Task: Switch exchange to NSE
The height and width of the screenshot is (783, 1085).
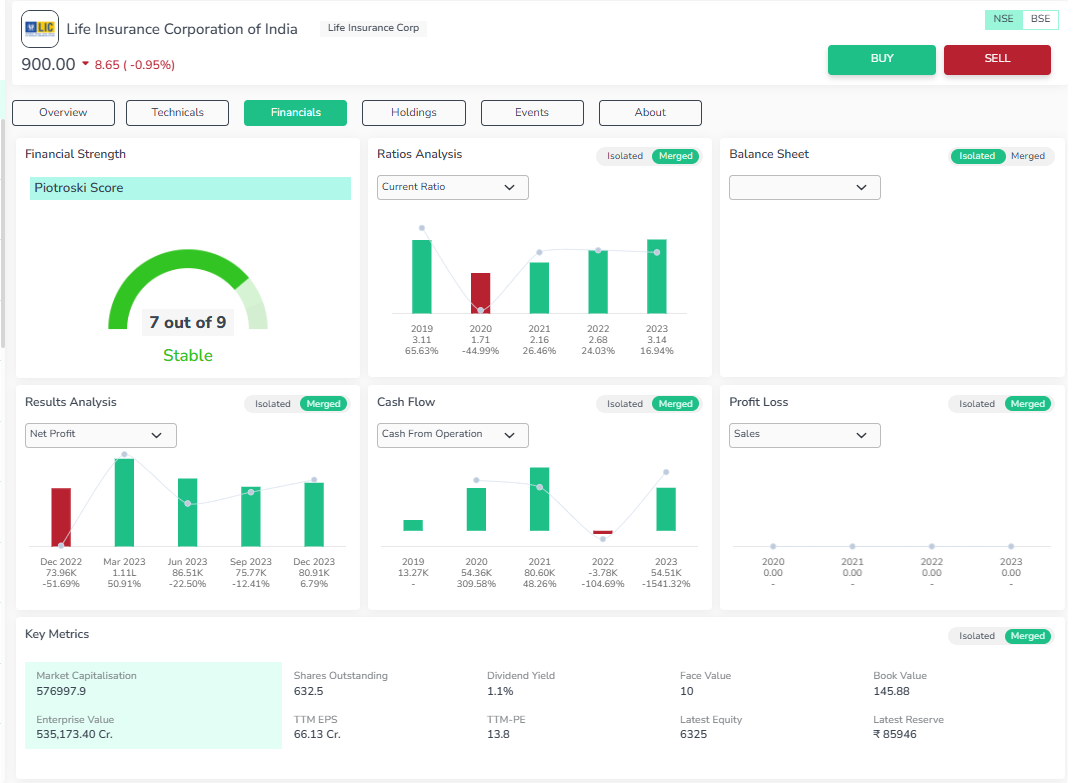Action: coord(1003,19)
